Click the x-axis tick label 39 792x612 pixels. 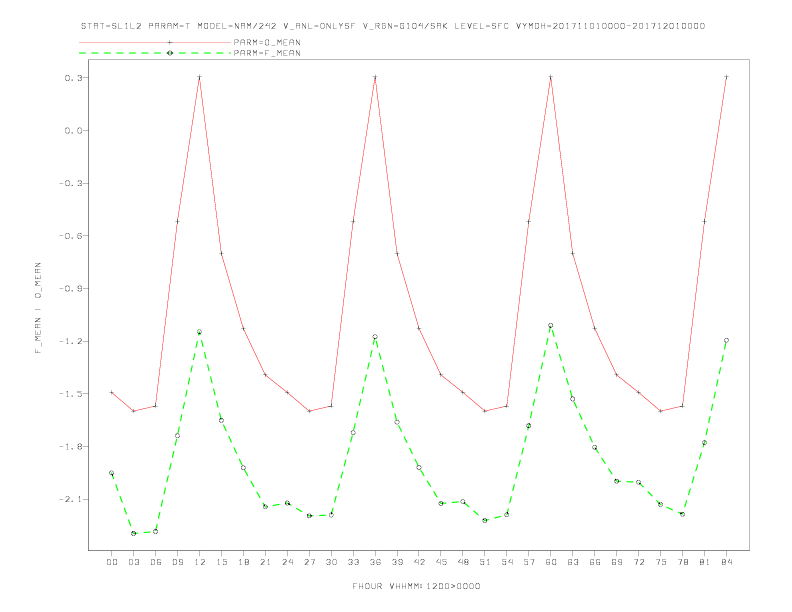coord(397,562)
